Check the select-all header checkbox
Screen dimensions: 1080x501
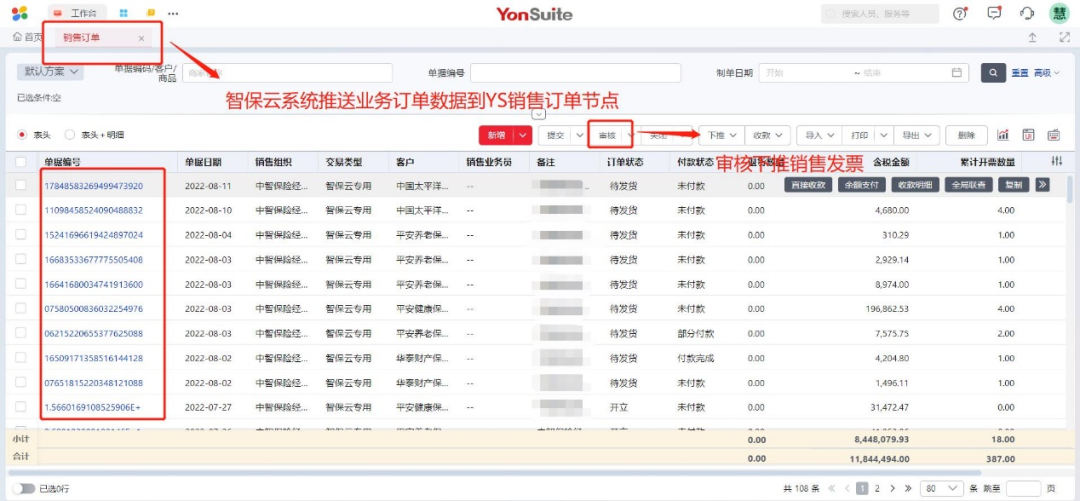[21, 162]
